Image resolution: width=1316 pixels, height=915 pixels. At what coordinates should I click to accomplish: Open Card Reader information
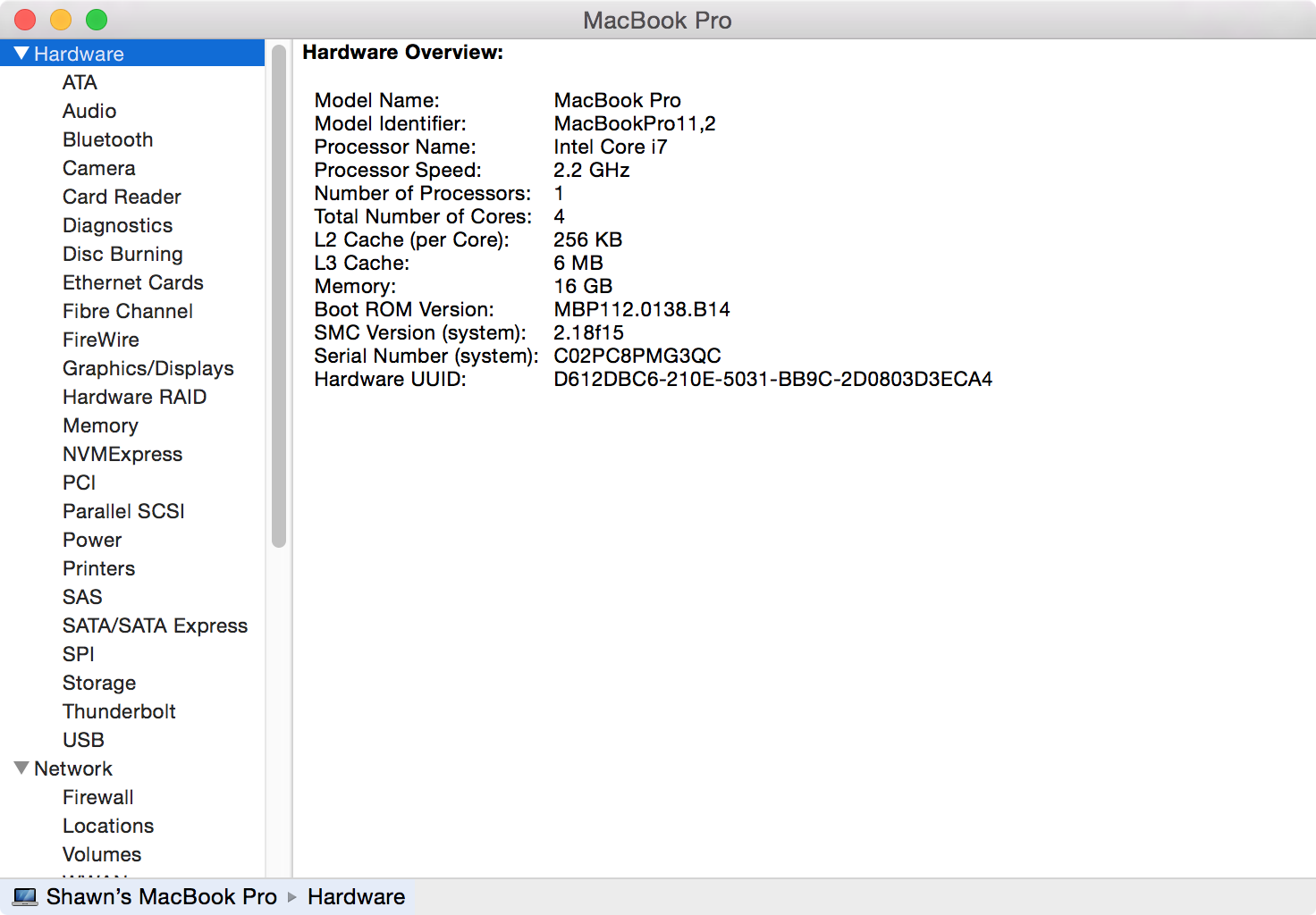coord(122,197)
